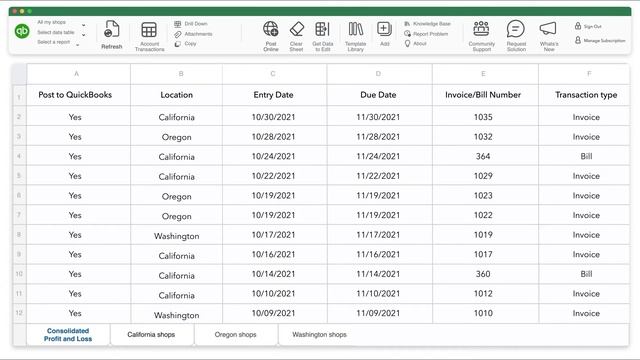Click invoice number 1022 cell

point(485,215)
